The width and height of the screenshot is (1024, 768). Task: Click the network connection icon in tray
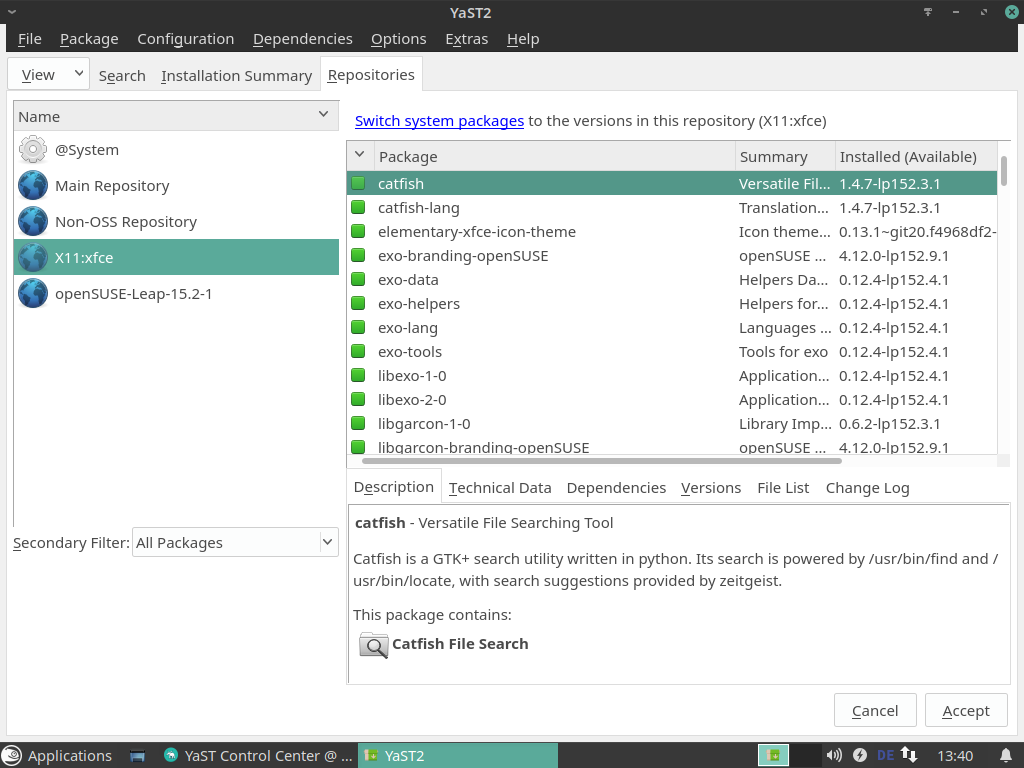tap(909, 755)
